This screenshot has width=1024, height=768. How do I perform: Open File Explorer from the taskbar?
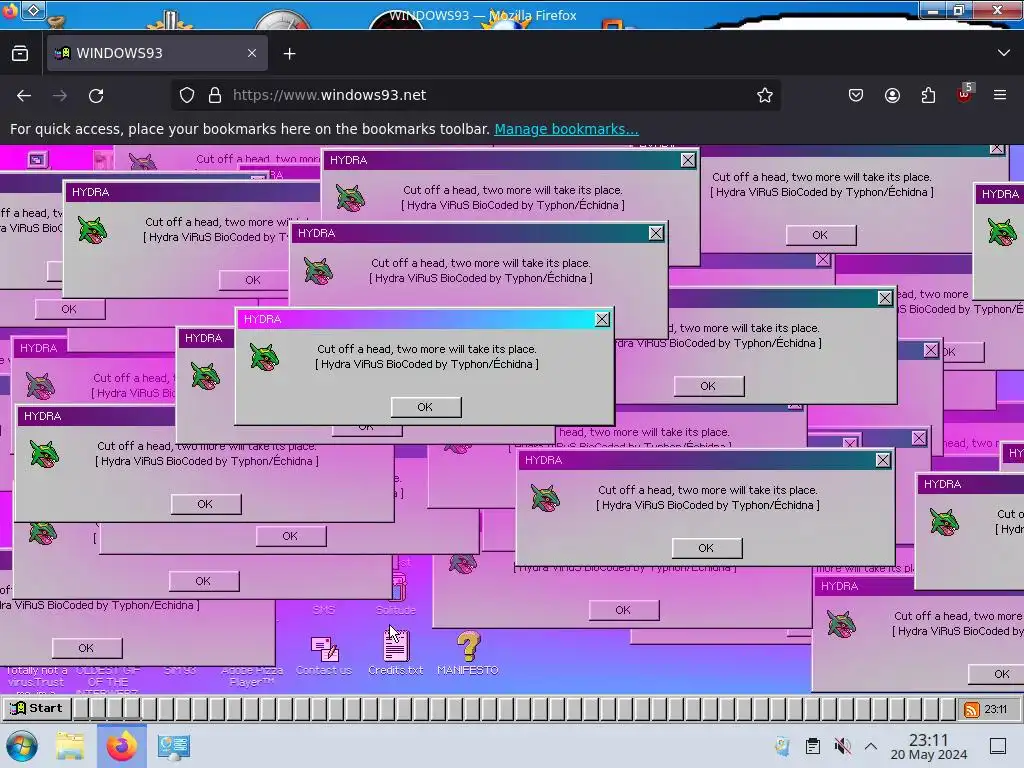coord(70,746)
